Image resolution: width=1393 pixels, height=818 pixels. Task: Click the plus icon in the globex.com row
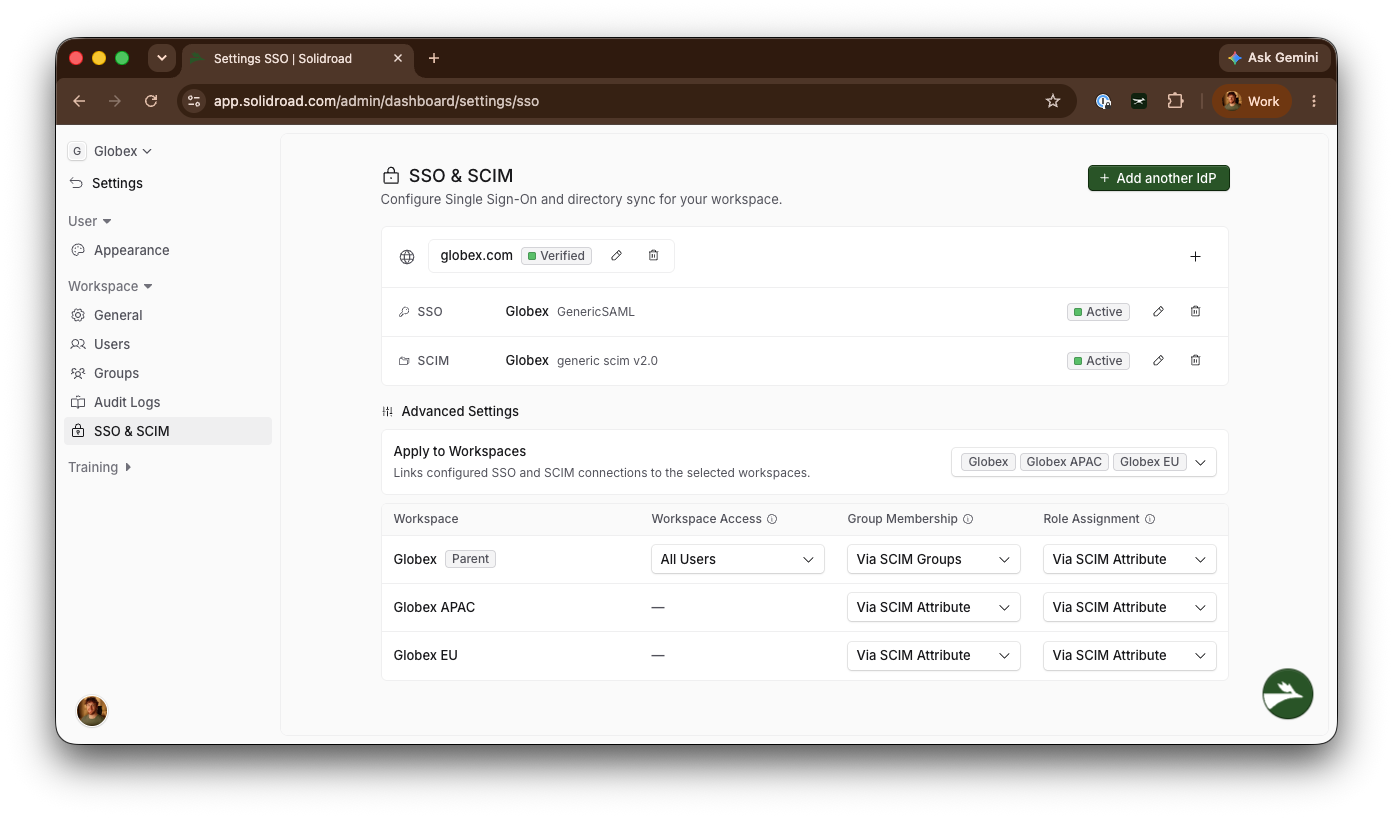pos(1195,257)
